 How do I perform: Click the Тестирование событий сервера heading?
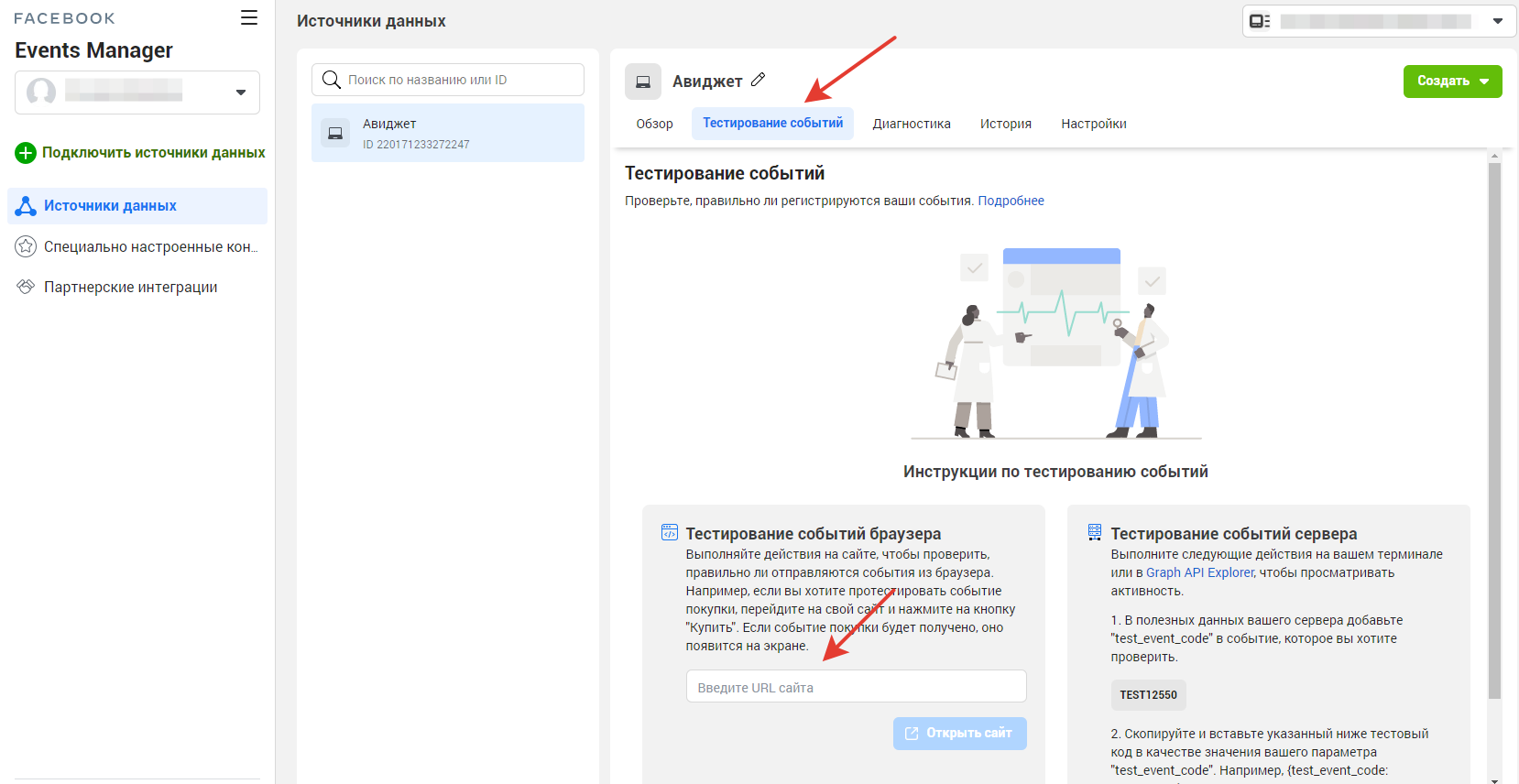[1234, 534]
